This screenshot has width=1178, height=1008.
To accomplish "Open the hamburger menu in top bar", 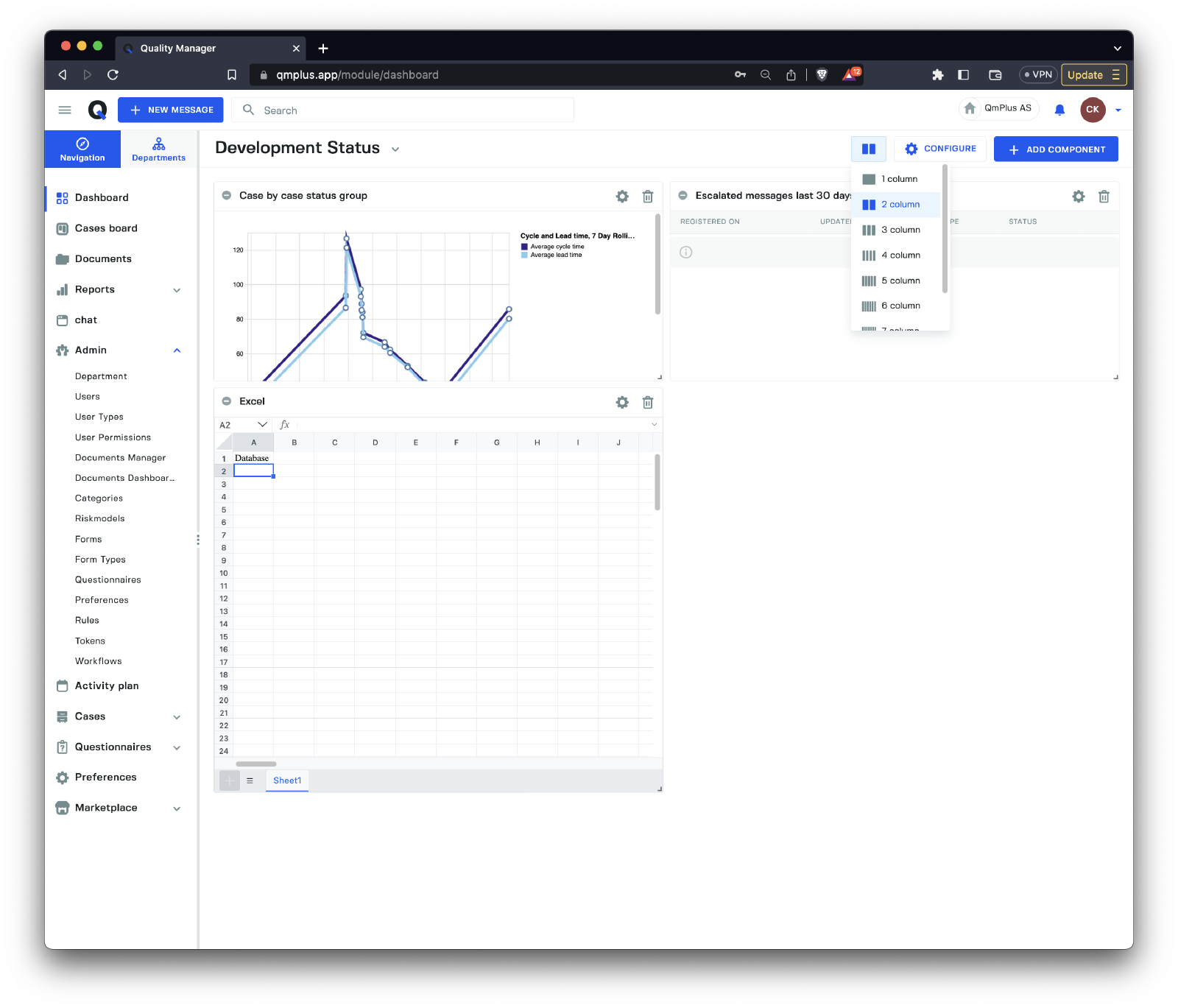I will coord(65,110).
